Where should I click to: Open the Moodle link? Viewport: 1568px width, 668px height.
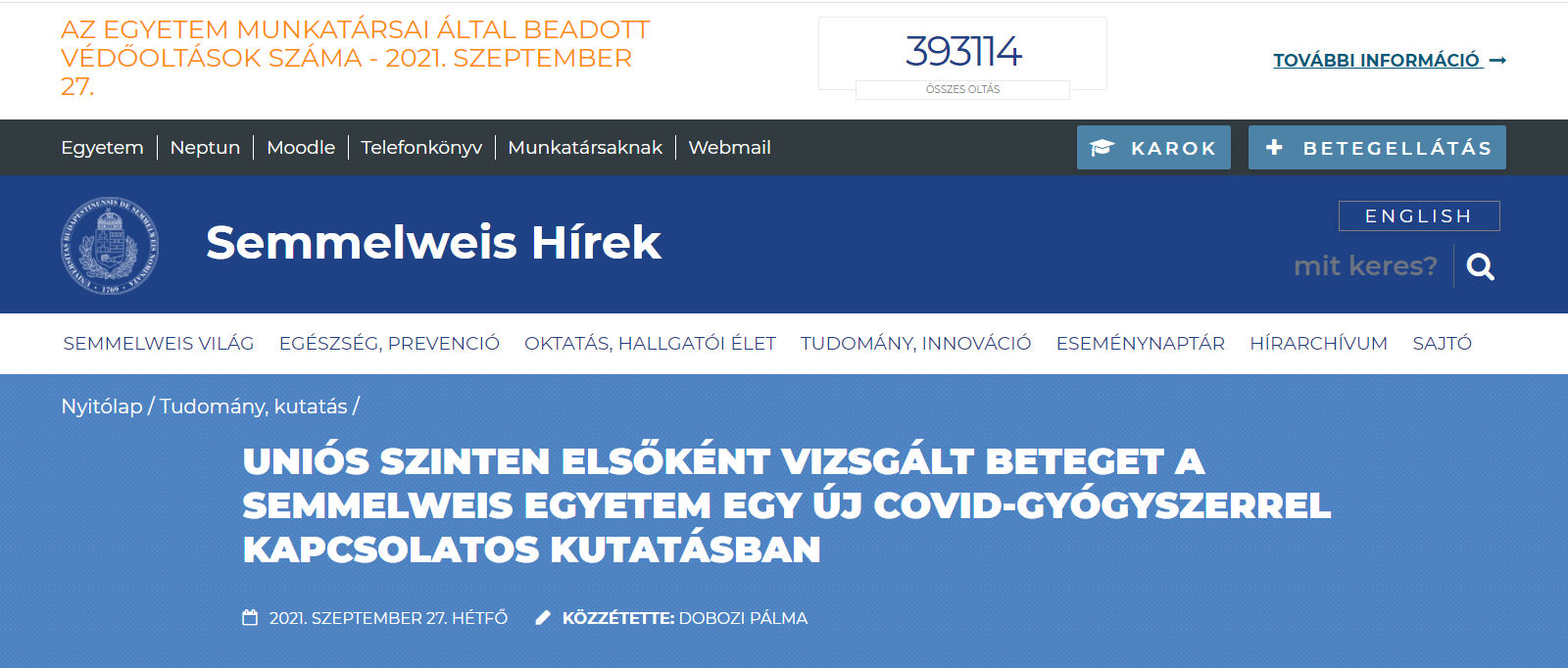pyautogui.click(x=301, y=148)
